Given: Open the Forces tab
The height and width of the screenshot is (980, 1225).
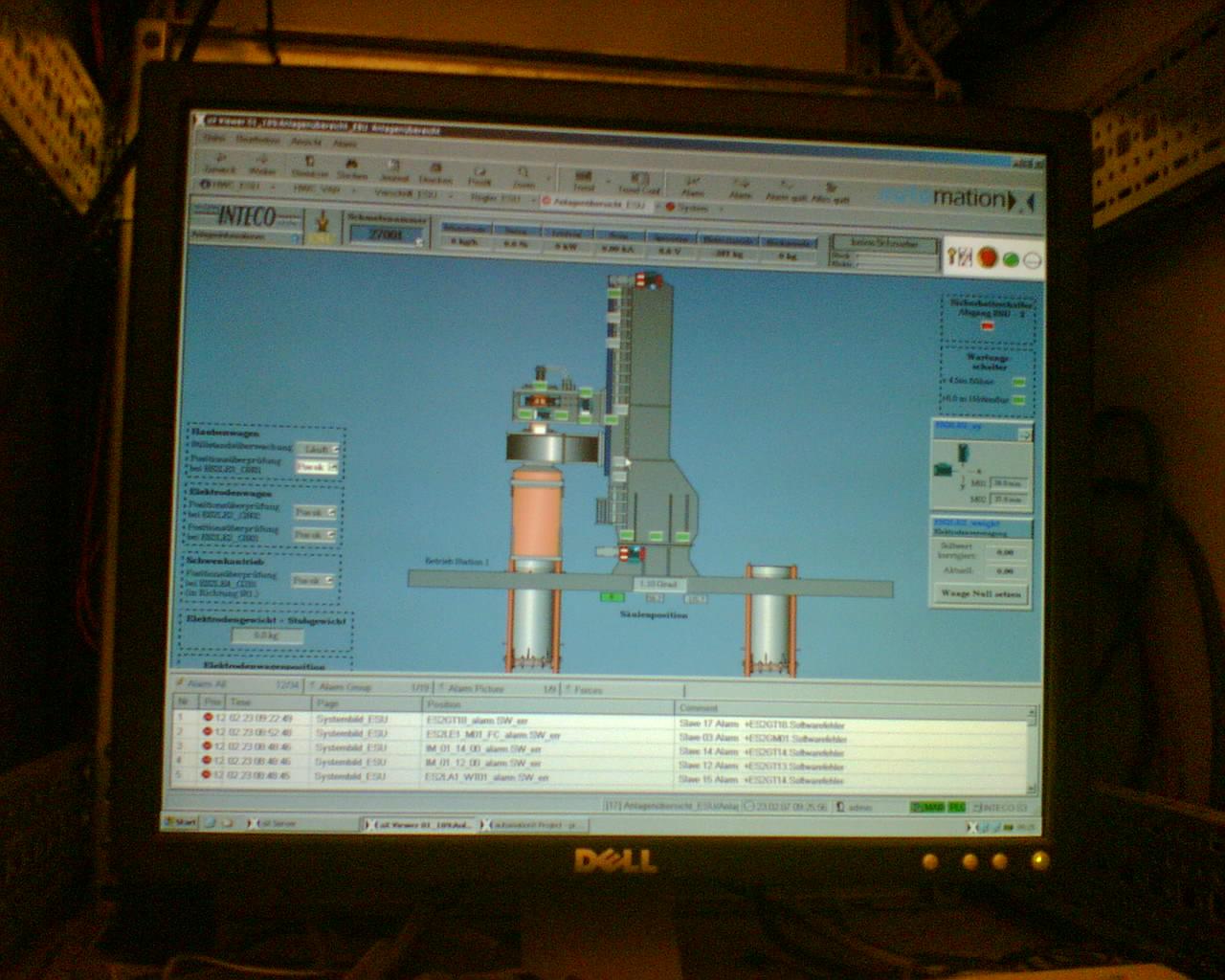Looking at the screenshot, I should pyautogui.click(x=623, y=690).
